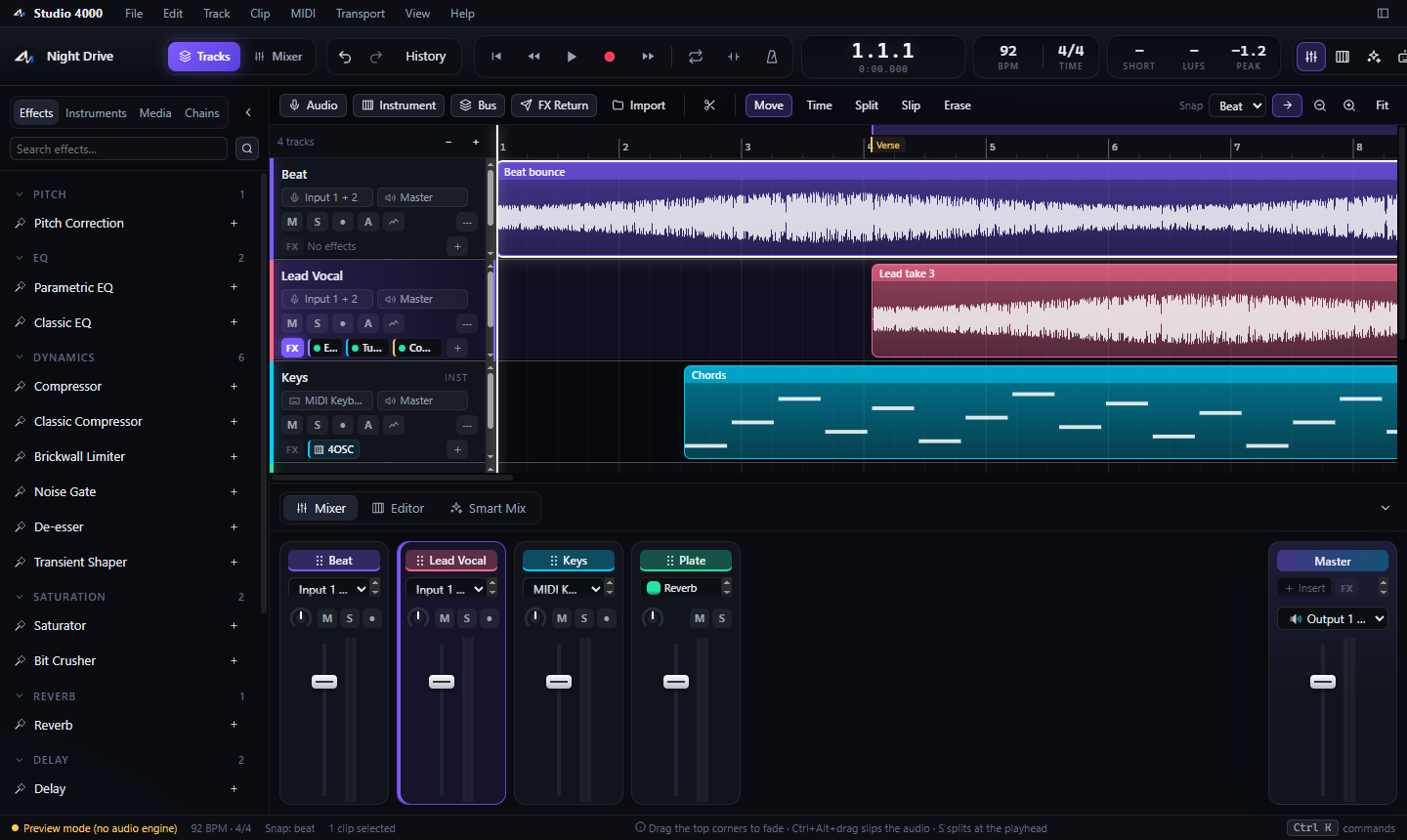Click the add track plus icon in the track header

476,143
